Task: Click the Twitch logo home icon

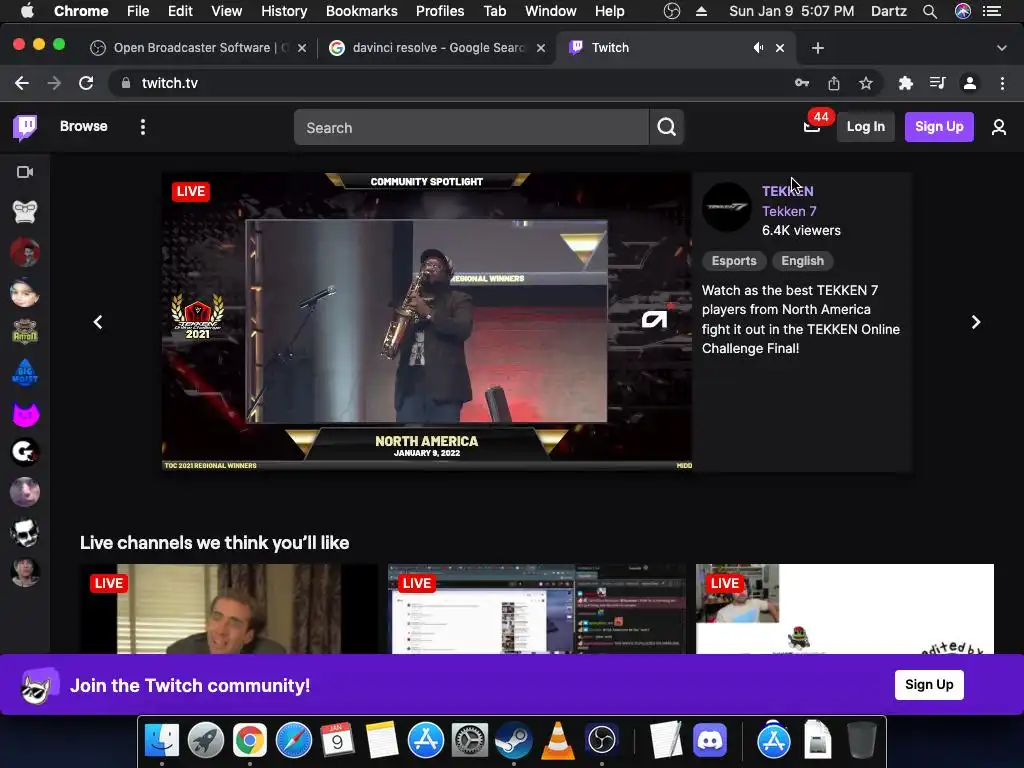Action: click(x=25, y=127)
